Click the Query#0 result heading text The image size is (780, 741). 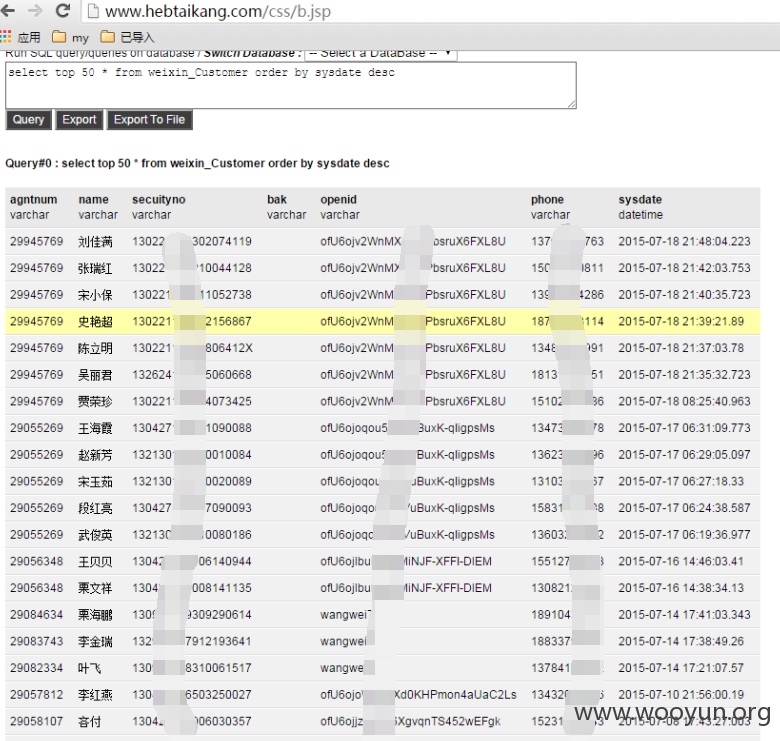coord(197,163)
